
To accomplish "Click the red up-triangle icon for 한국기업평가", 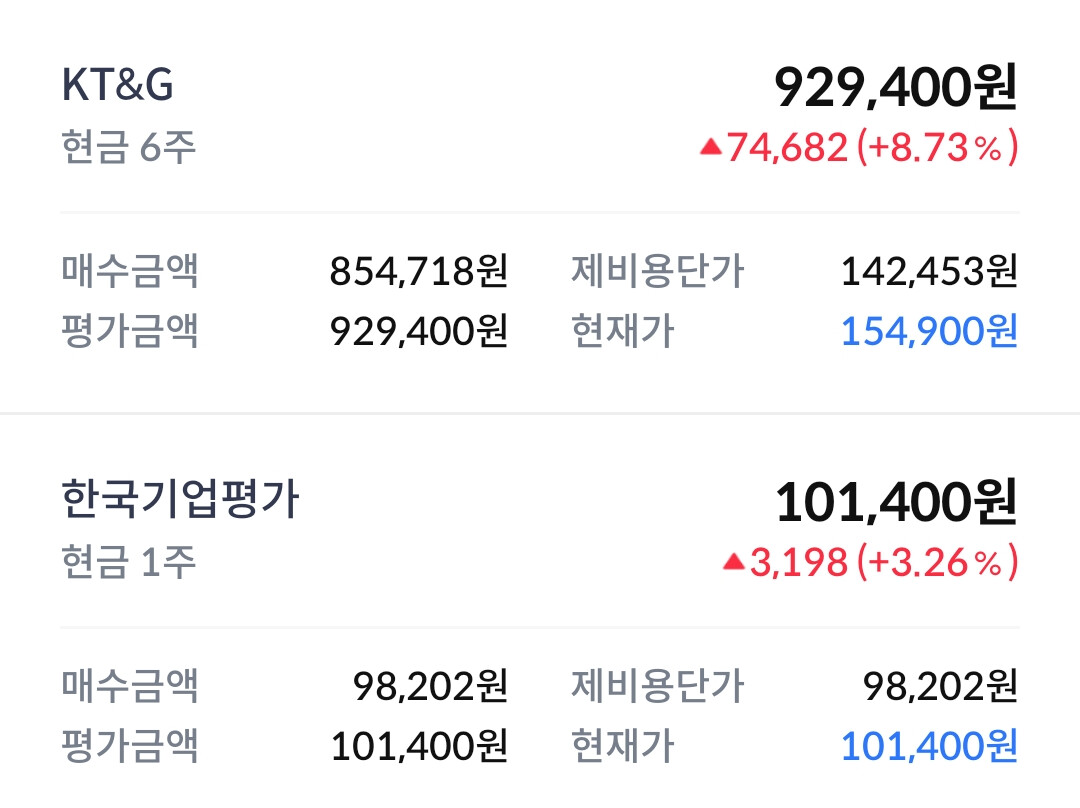I will click(733, 563).
